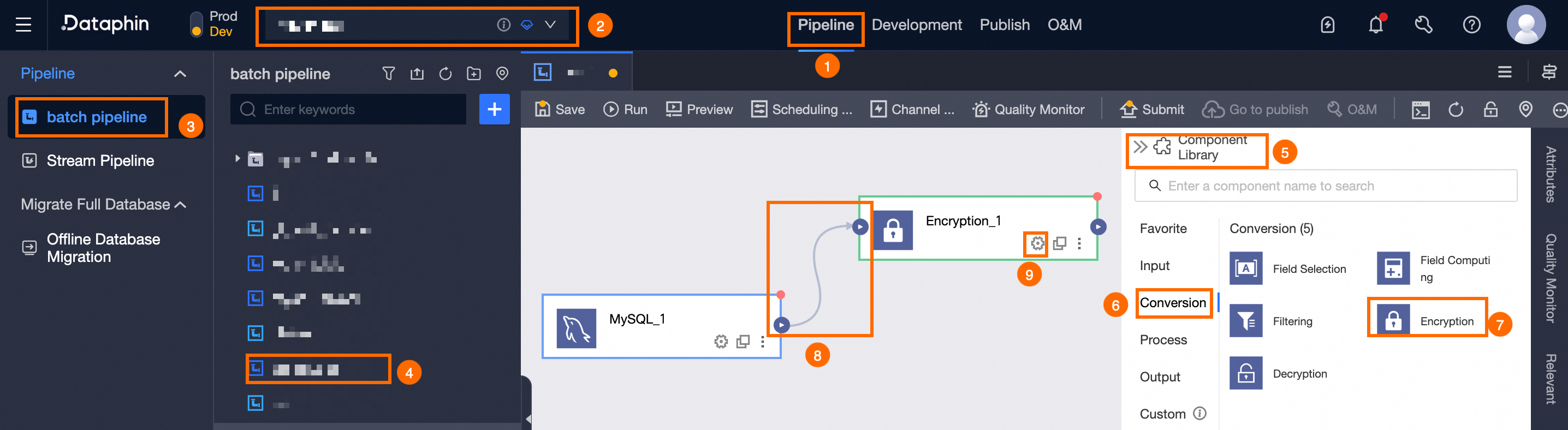Select the Custom component category
Screen dimensions: 1568x430
pyautogui.click(x=1162, y=414)
